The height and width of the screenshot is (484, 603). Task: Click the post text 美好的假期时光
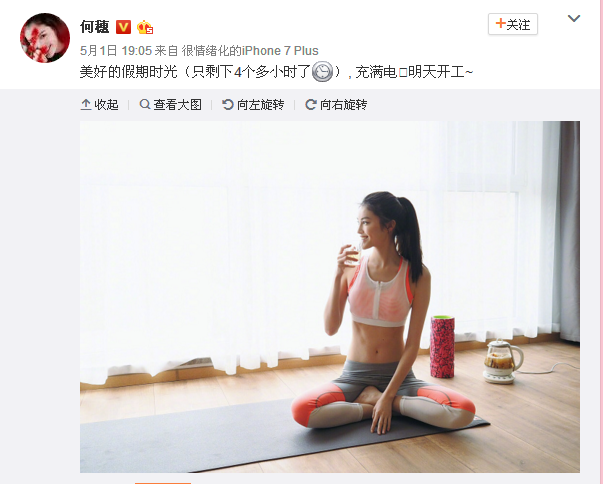[128, 72]
